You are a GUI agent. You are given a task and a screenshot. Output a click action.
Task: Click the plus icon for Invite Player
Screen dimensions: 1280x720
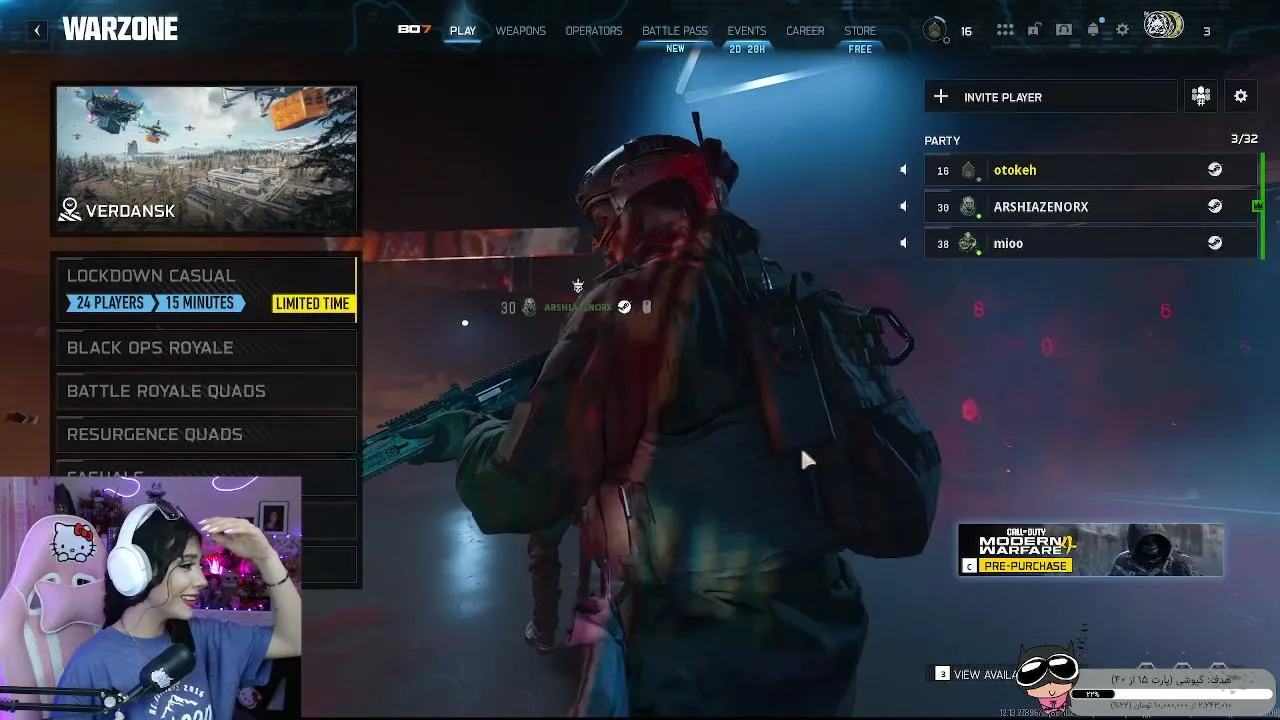940,96
